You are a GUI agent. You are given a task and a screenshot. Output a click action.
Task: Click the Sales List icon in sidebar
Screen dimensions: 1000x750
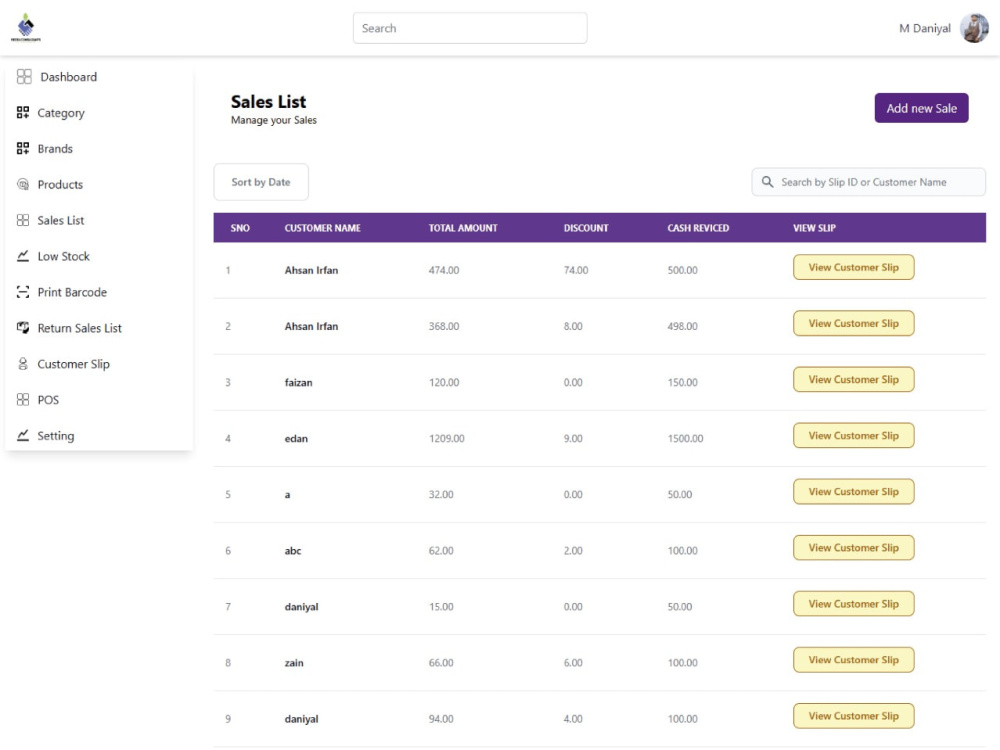coord(23,220)
